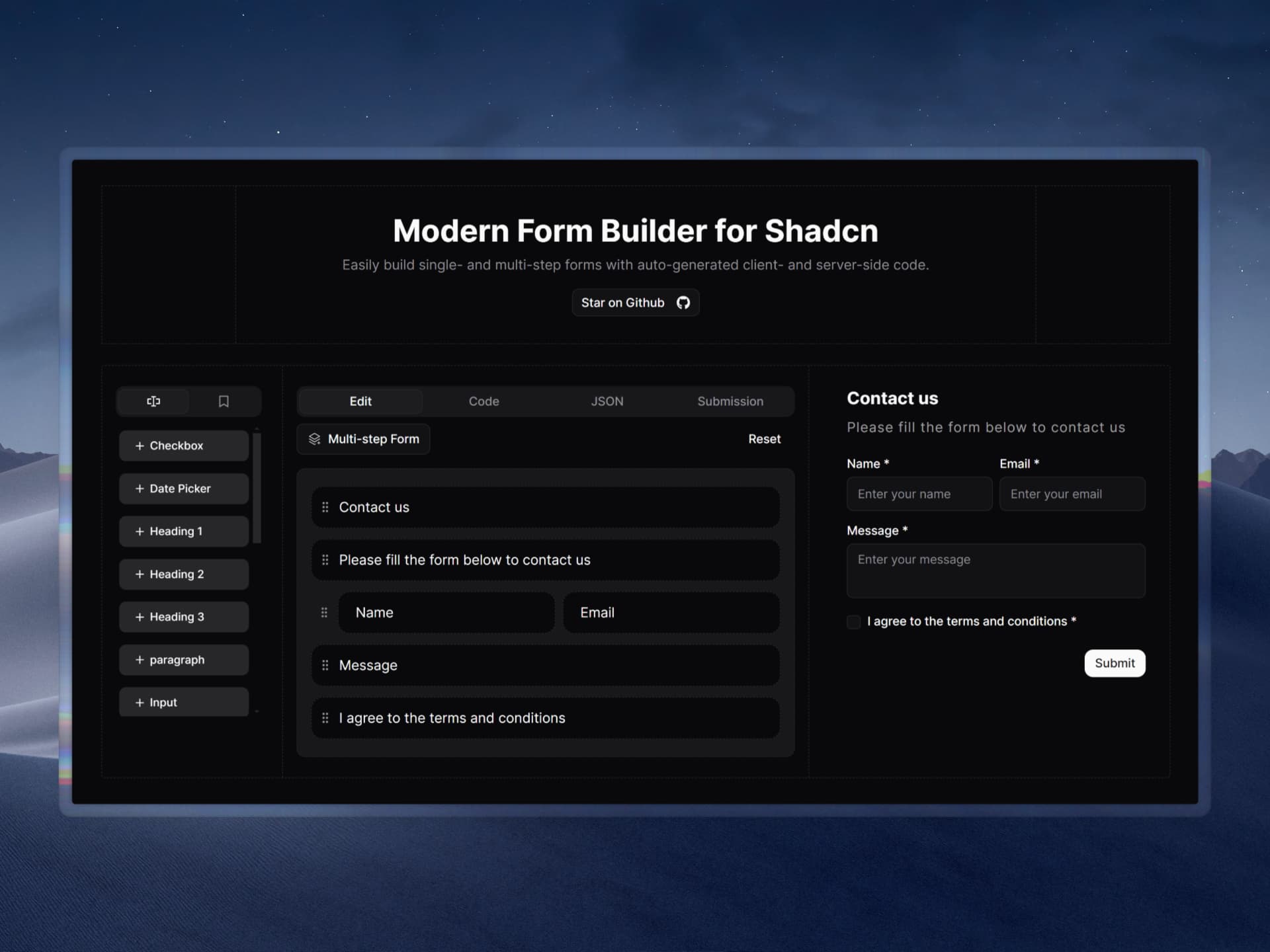Submit the Contact us form
Image resolution: width=1270 pixels, height=952 pixels.
(x=1115, y=663)
